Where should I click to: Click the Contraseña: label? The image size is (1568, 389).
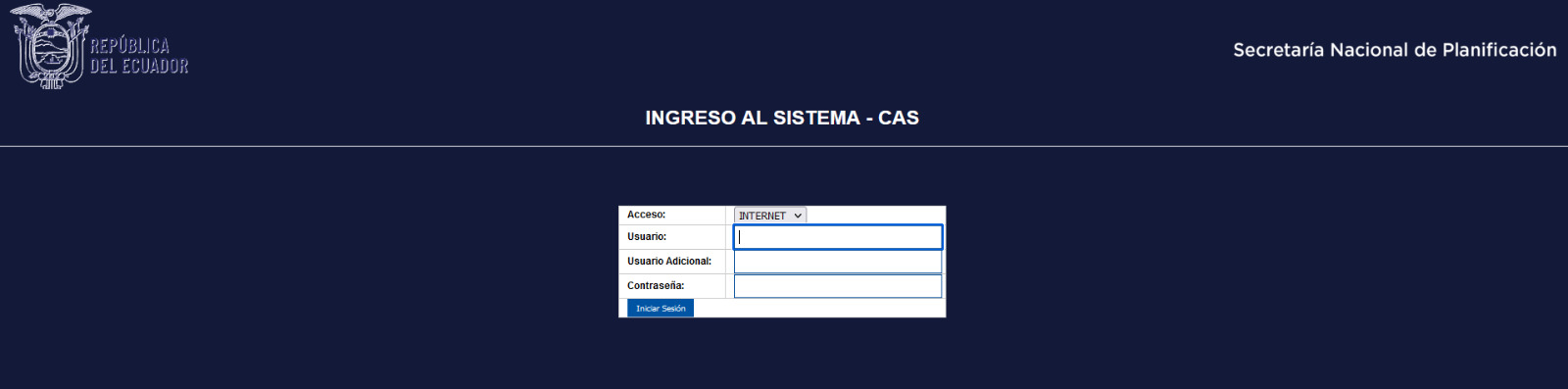656,286
